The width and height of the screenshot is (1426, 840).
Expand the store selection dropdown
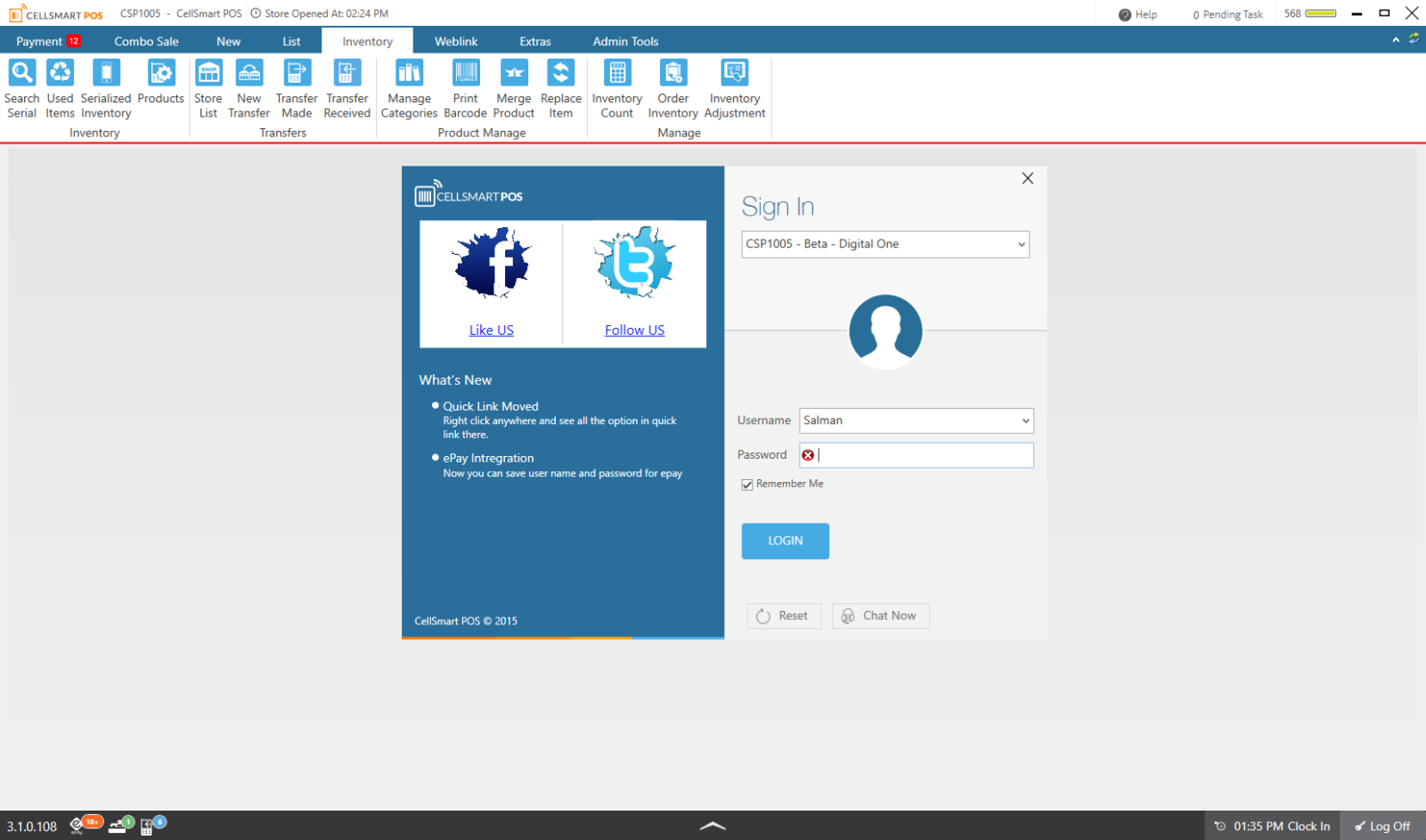[x=1021, y=245]
